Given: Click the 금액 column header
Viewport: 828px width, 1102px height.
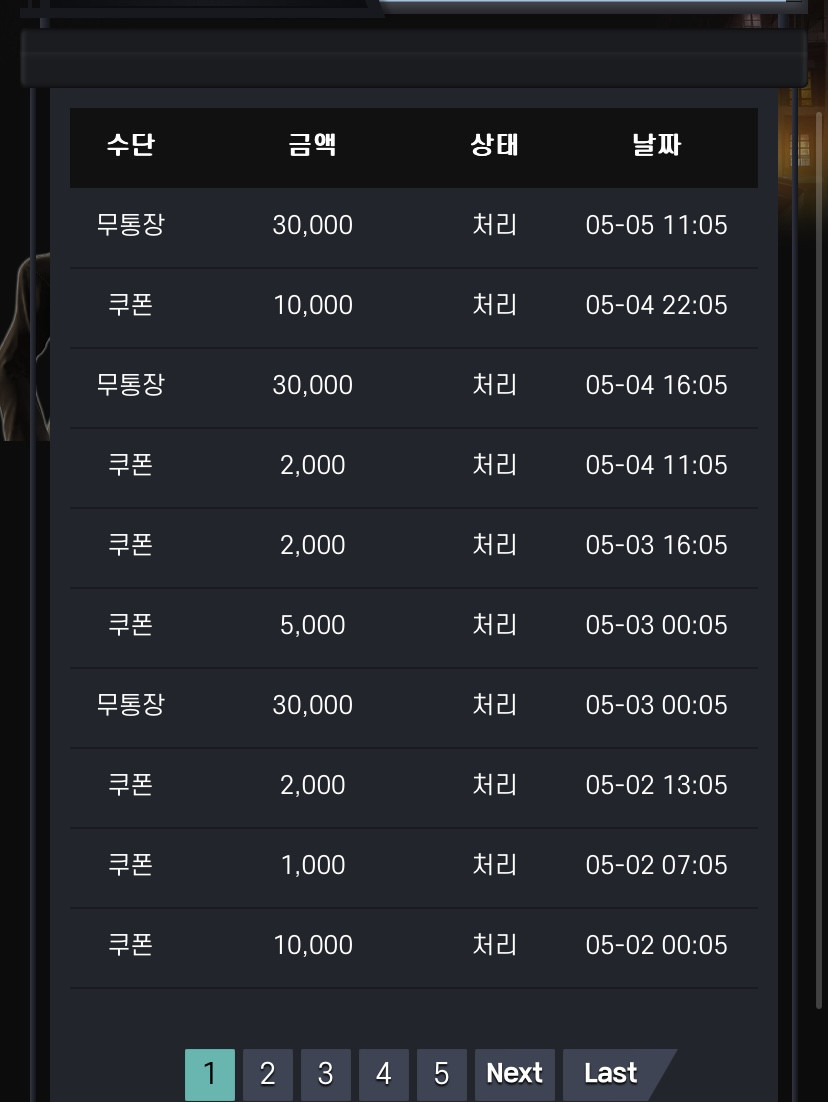Looking at the screenshot, I should coord(313,145).
